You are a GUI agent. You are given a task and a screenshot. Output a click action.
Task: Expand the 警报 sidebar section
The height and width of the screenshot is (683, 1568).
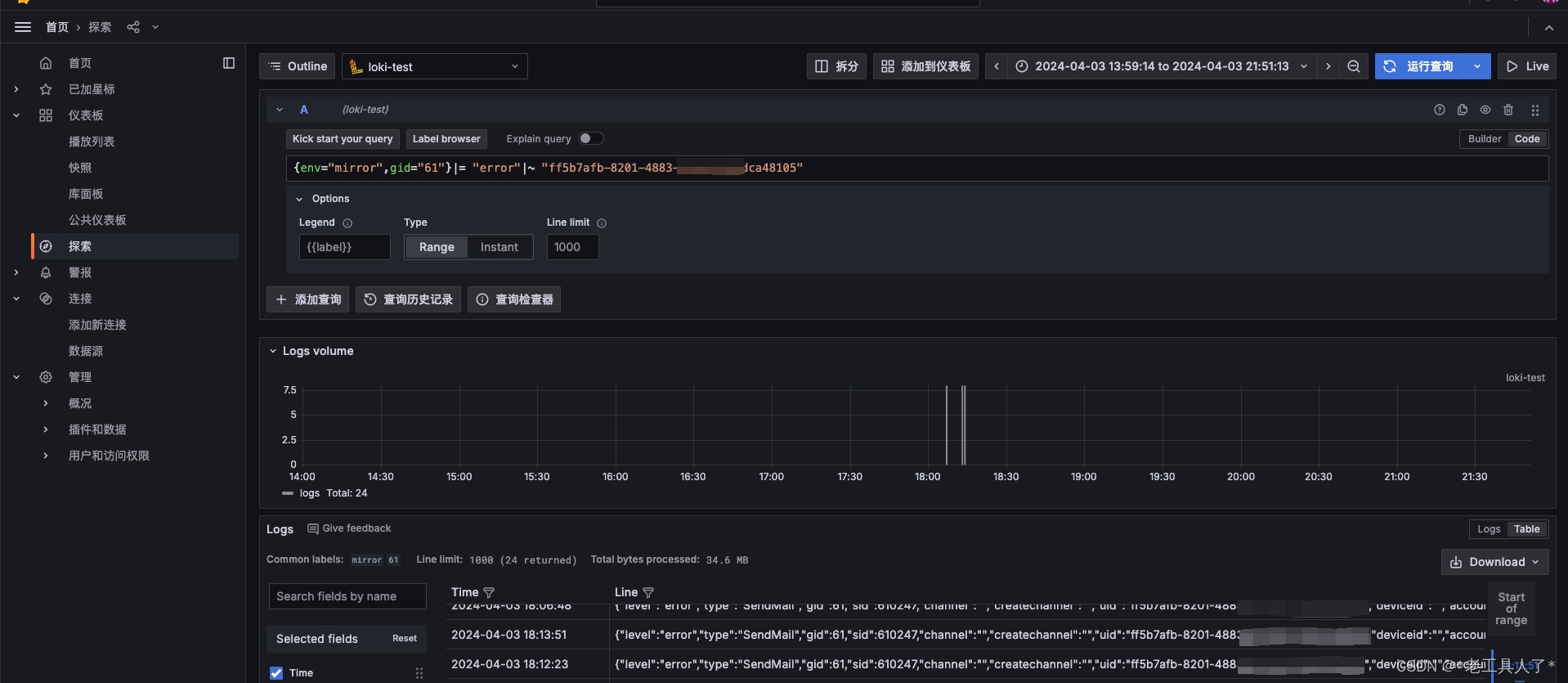[x=16, y=272]
